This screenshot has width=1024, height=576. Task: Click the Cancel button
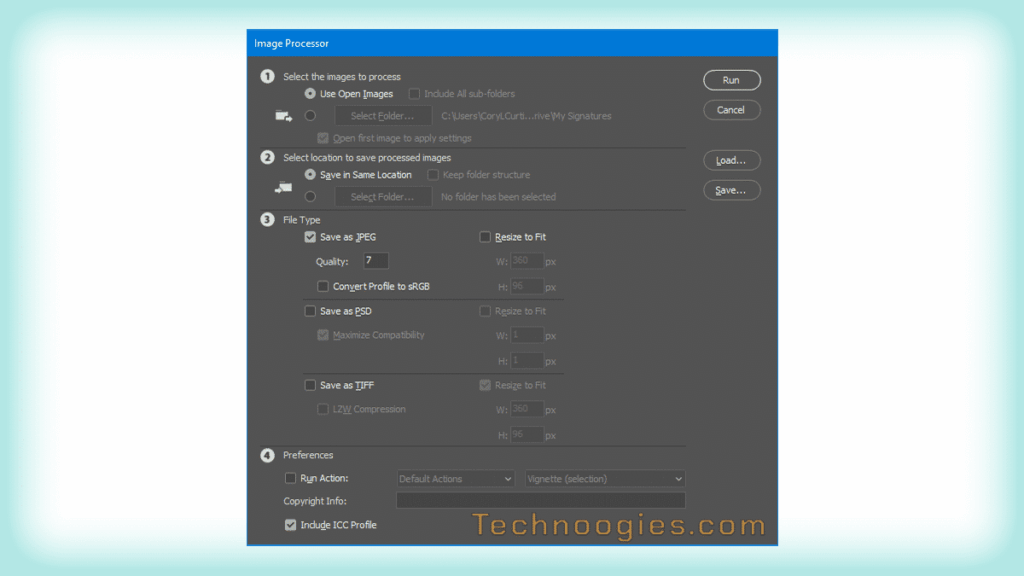tap(731, 110)
